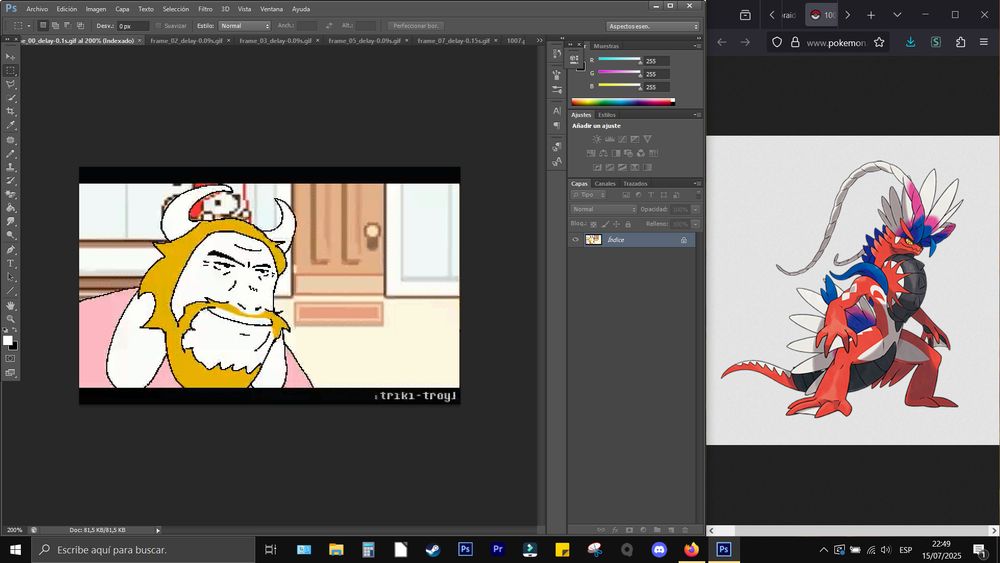Toggle Lock all in Bloq. row

pyautogui.click(x=628, y=224)
